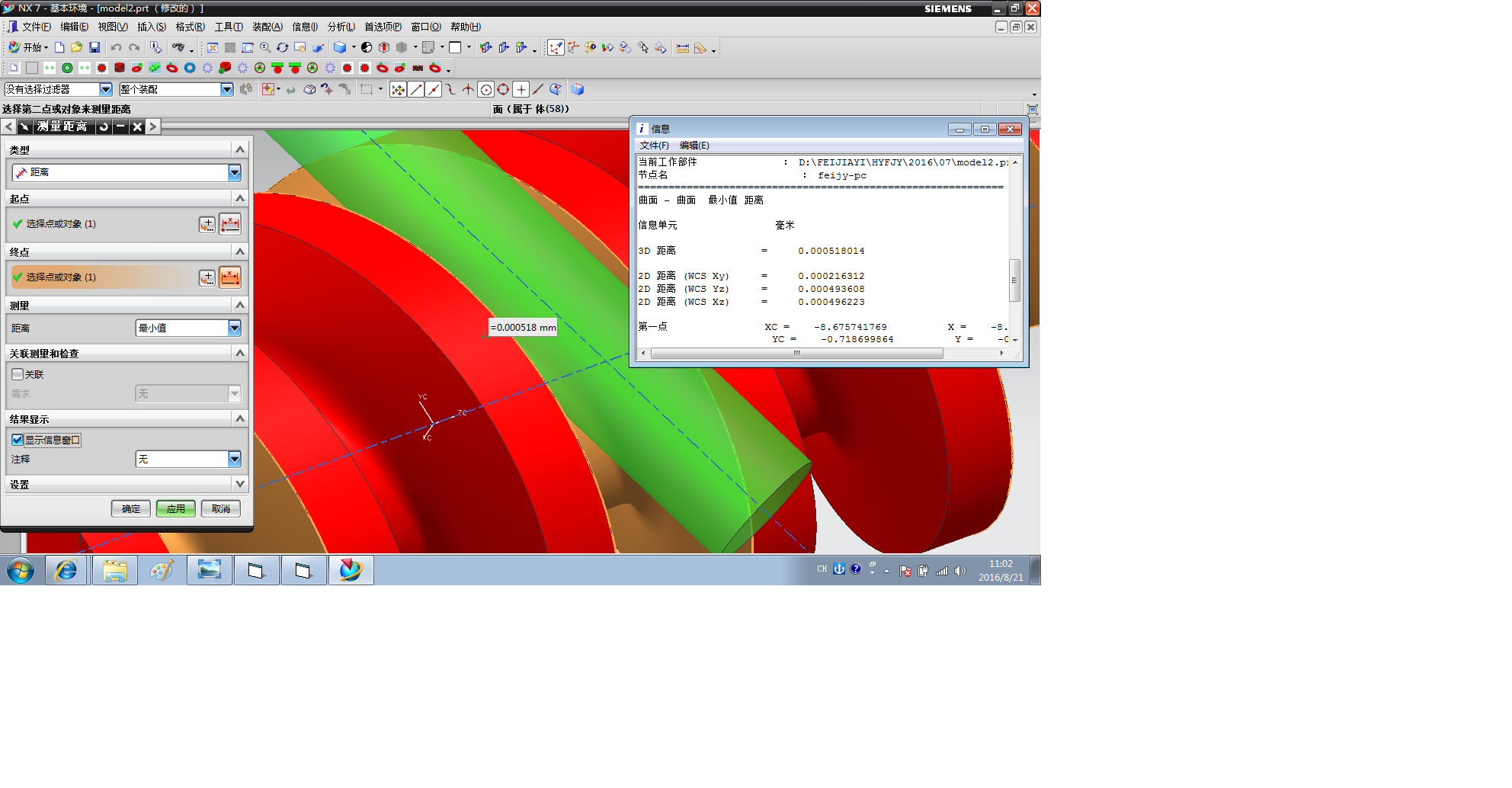The image size is (1512, 788).
Task: Toggle the end point snap button
Action: click(415, 89)
